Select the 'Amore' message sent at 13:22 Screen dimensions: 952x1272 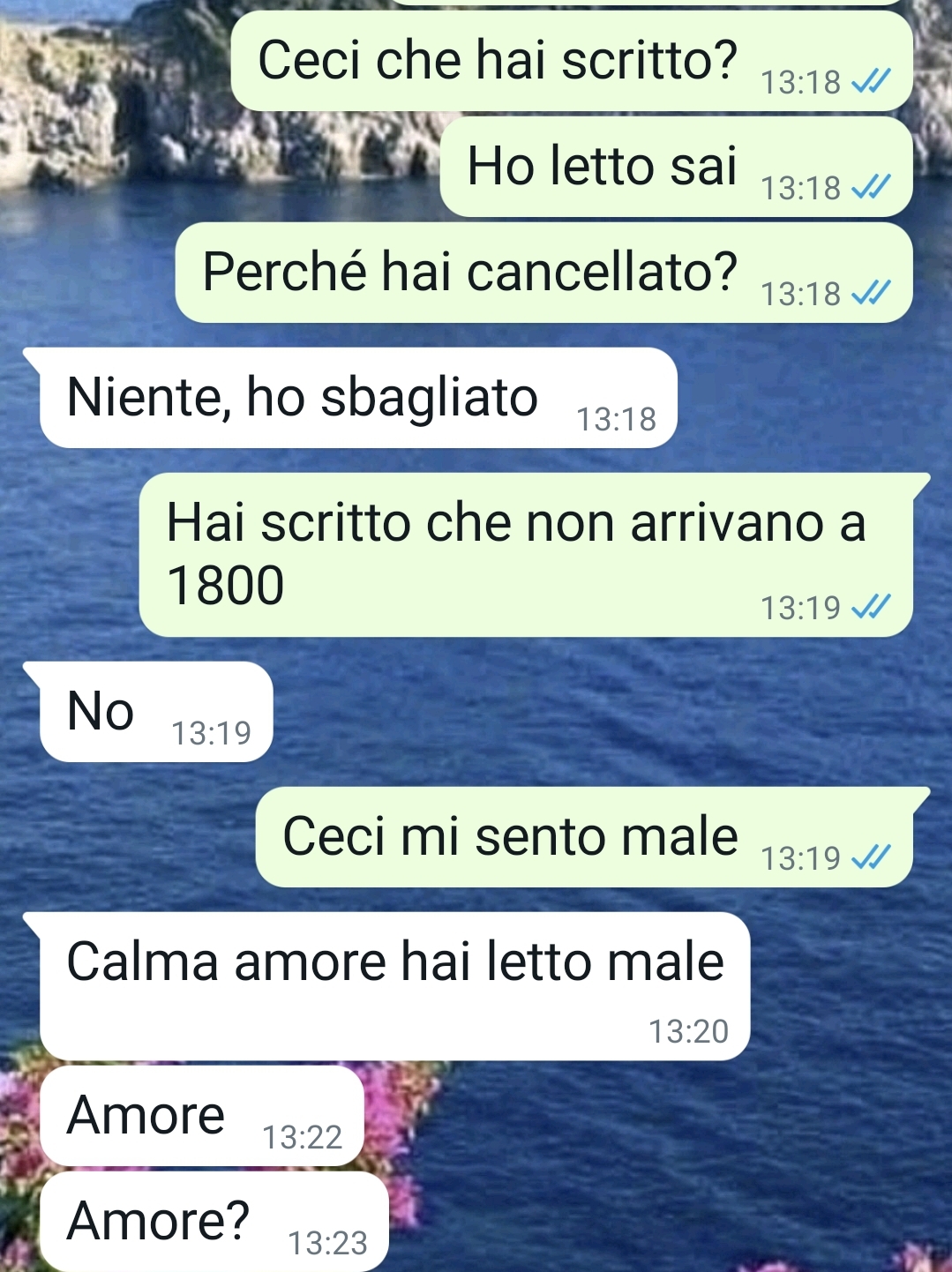202,1116
